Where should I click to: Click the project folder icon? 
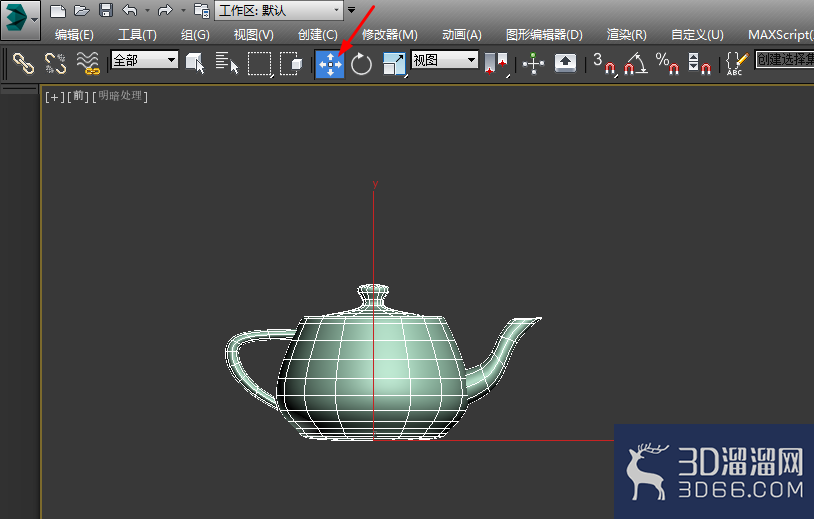coord(201,10)
